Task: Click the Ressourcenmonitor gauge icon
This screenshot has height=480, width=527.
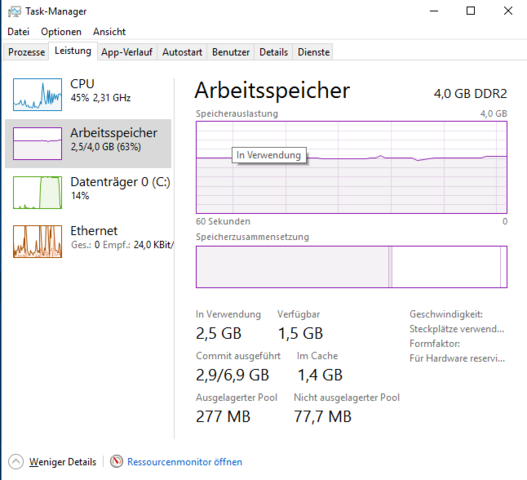Action: click(x=116, y=461)
